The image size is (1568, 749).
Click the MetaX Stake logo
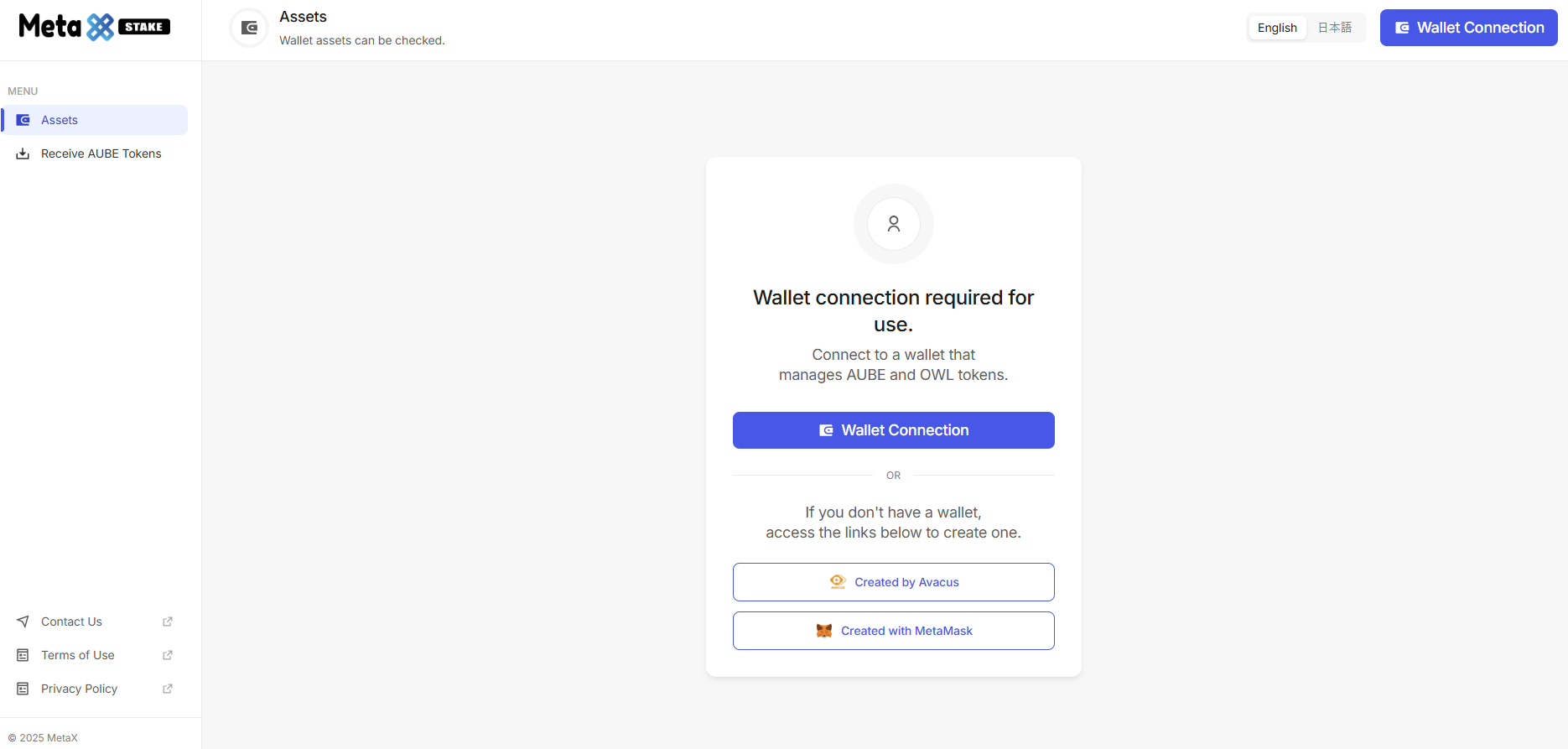[94, 27]
